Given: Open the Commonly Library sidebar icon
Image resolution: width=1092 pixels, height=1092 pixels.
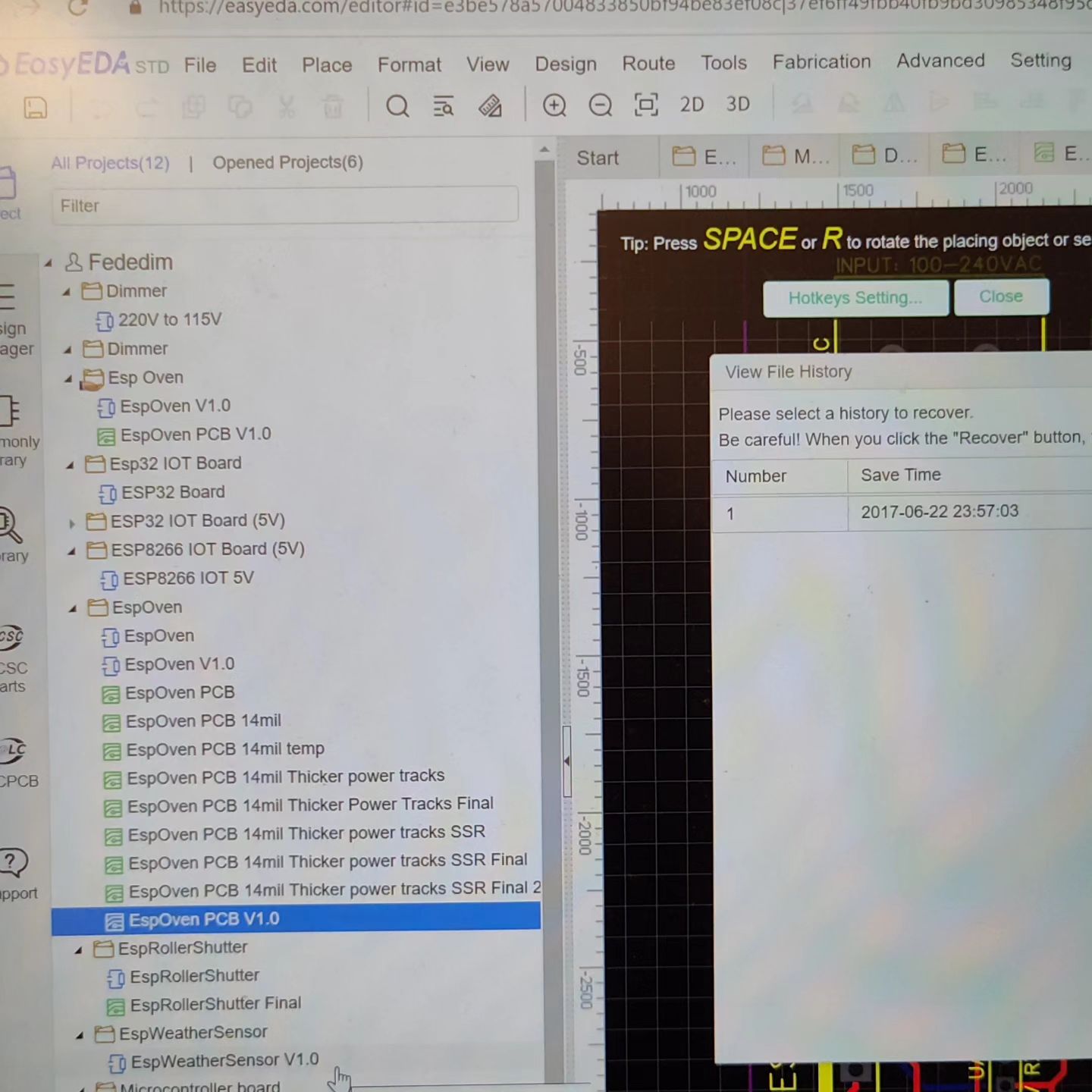Looking at the screenshot, I should (15, 431).
